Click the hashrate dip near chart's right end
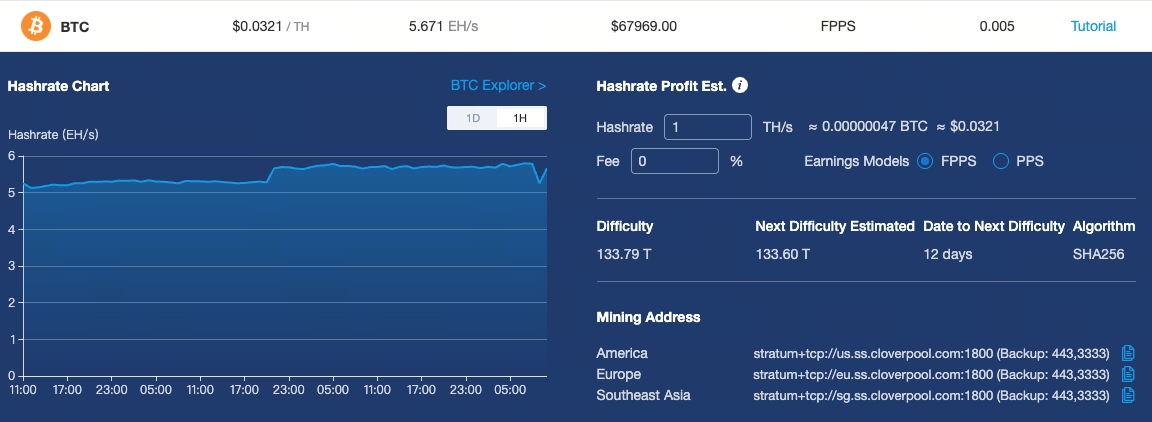Image resolution: width=1152 pixels, height=422 pixels. (540, 182)
